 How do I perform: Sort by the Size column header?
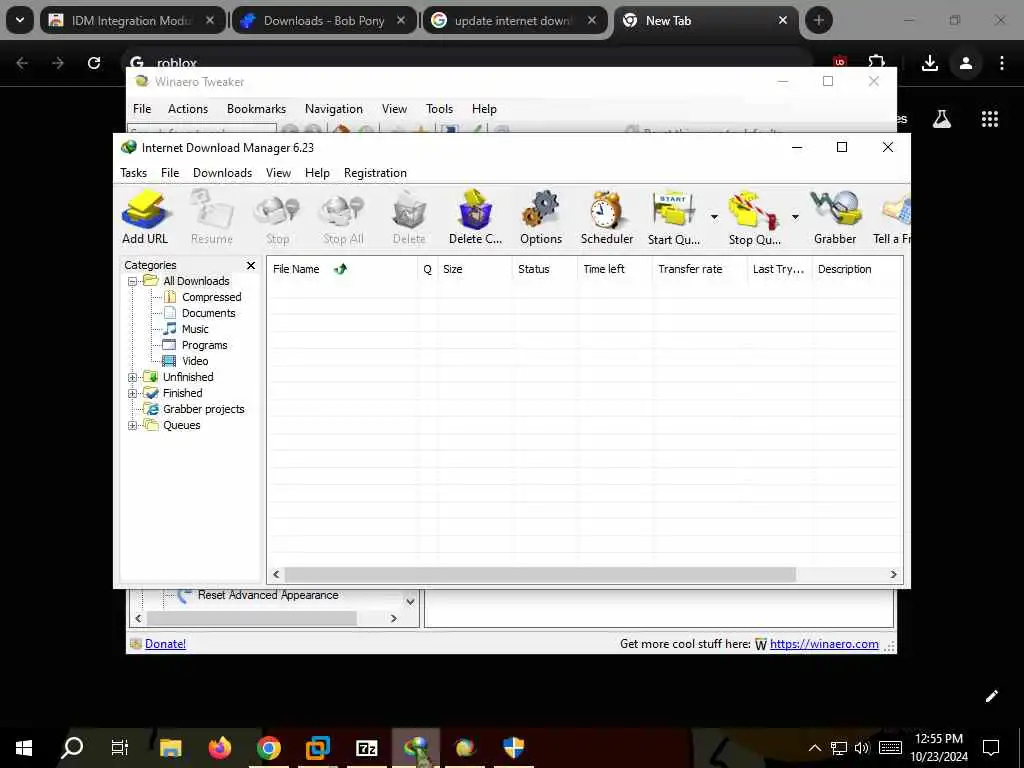475,269
